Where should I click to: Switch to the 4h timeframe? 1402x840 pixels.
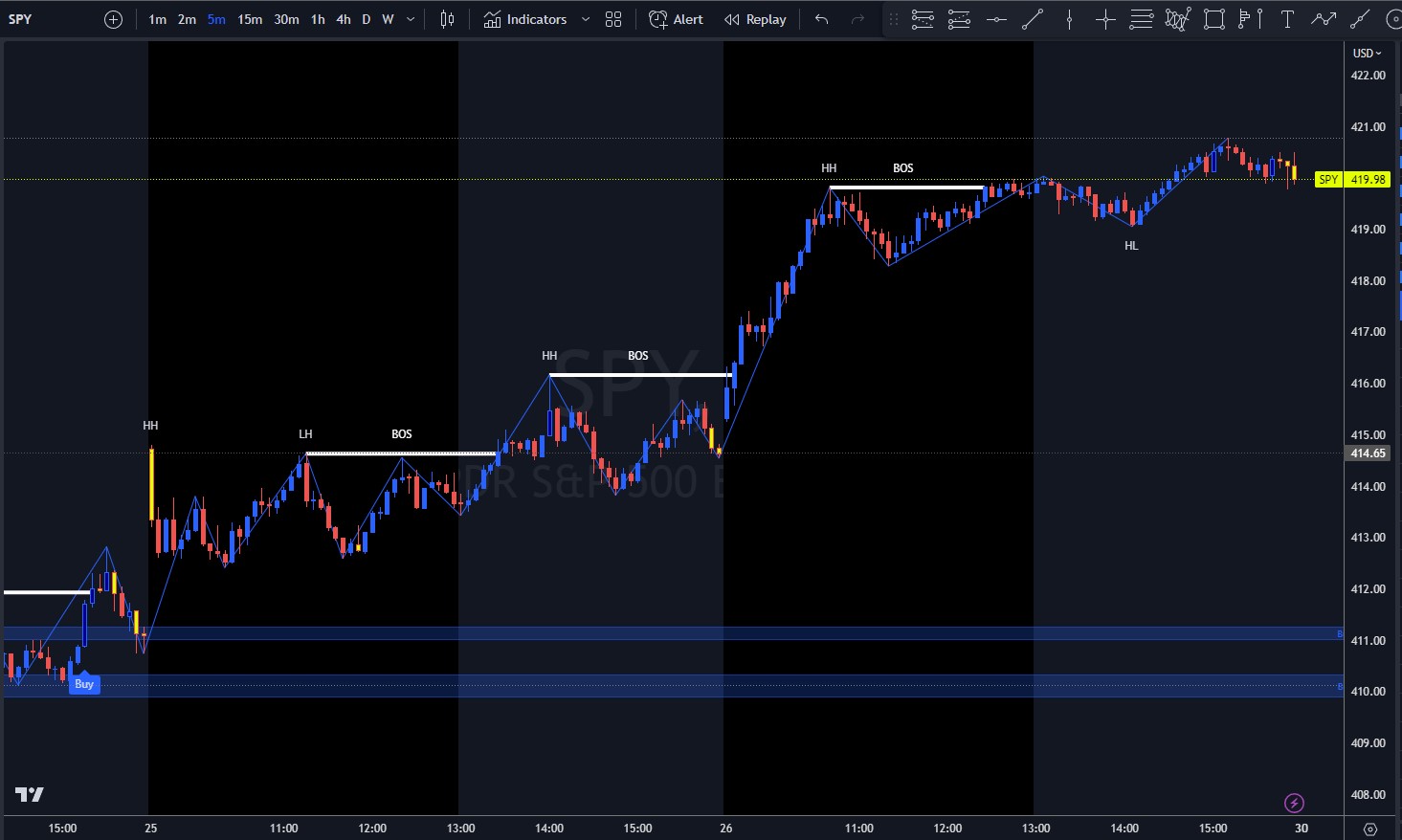(343, 19)
